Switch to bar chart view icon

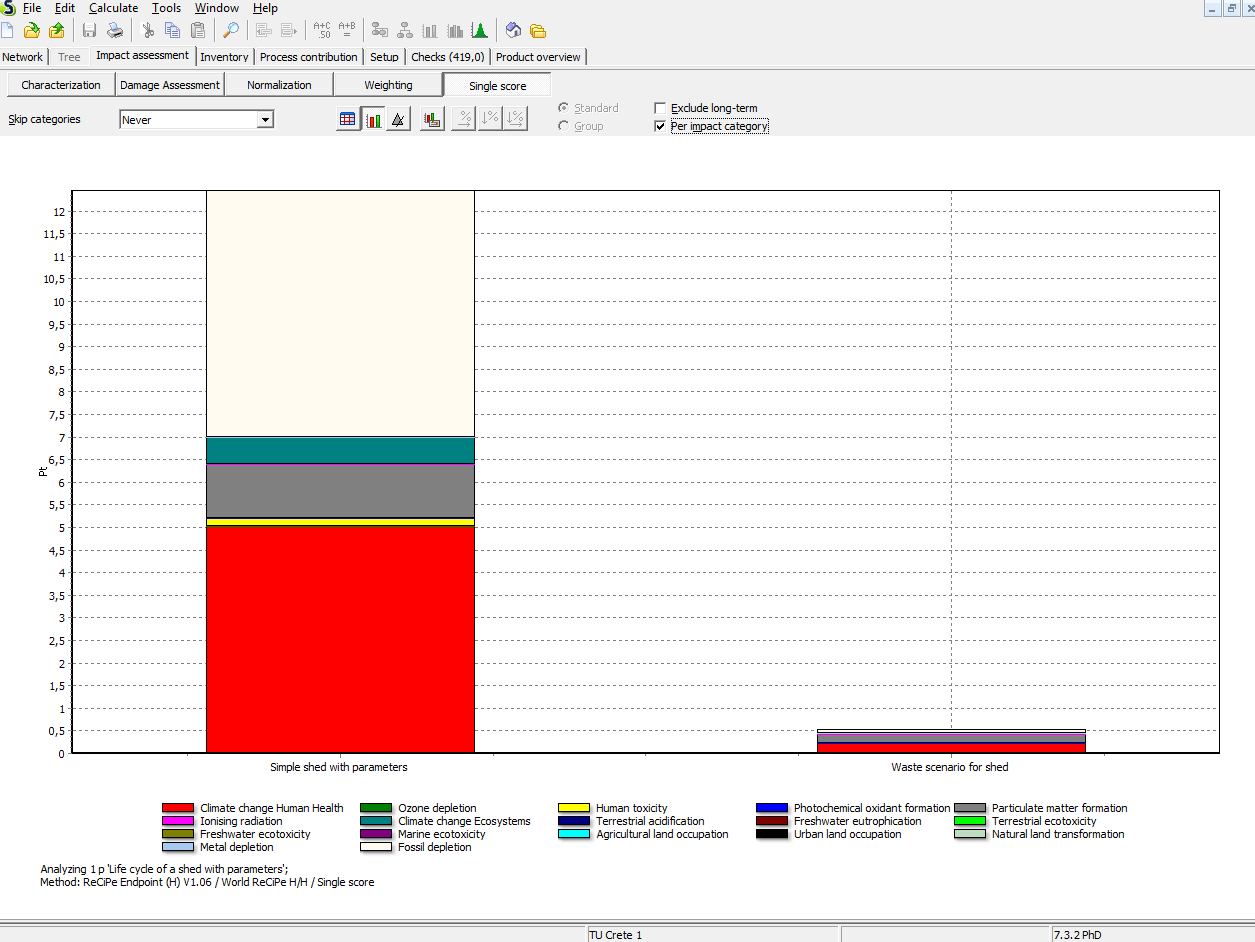pyautogui.click(x=373, y=120)
